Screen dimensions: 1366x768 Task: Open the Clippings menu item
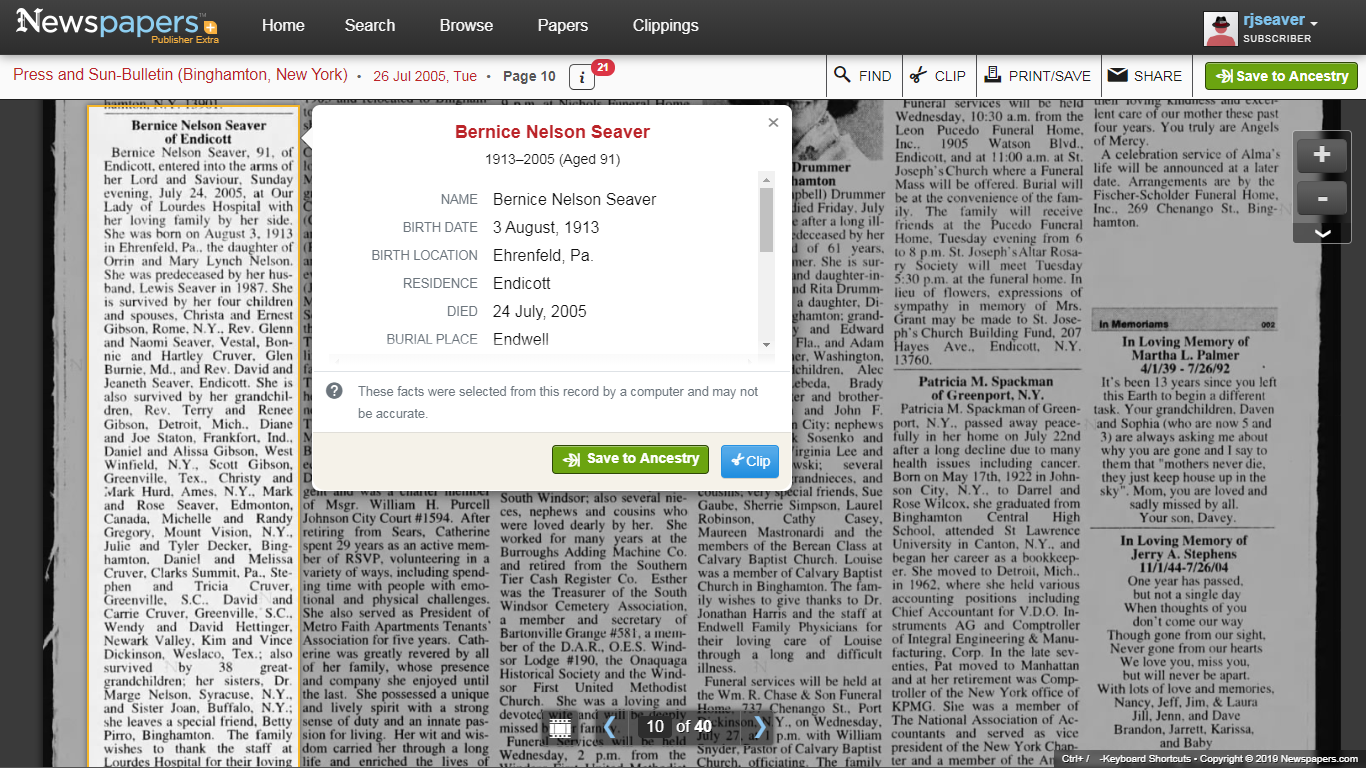point(666,25)
